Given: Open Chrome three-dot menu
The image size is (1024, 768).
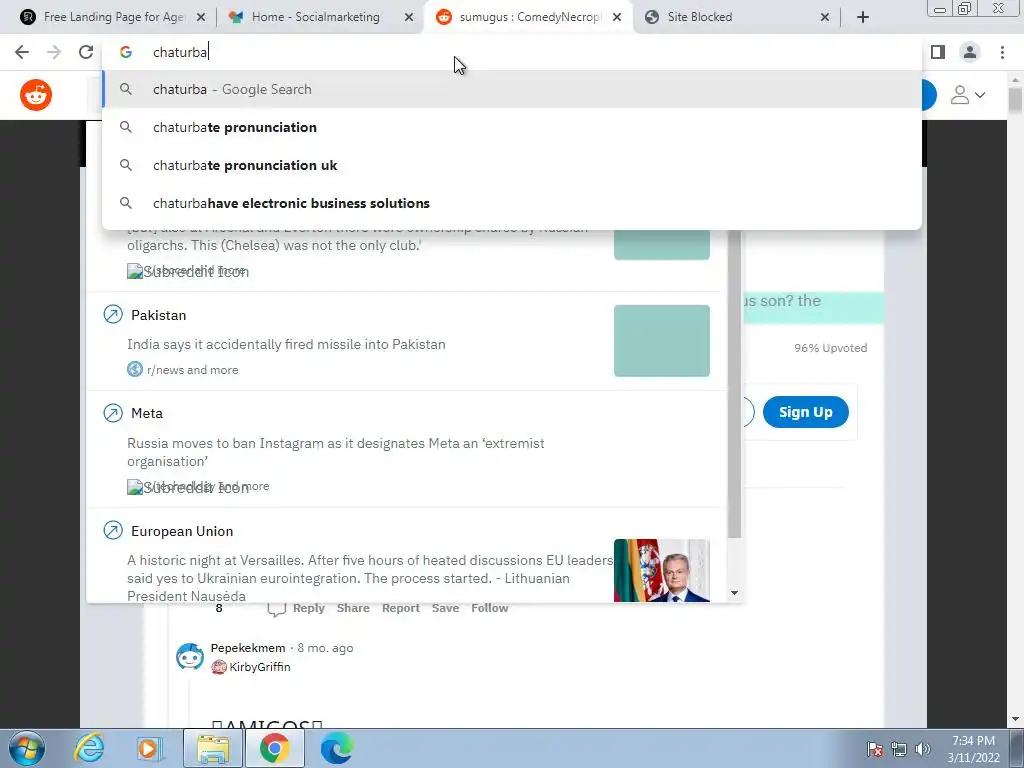Looking at the screenshot, I should pyautogui.click(x=1002, y=52).
